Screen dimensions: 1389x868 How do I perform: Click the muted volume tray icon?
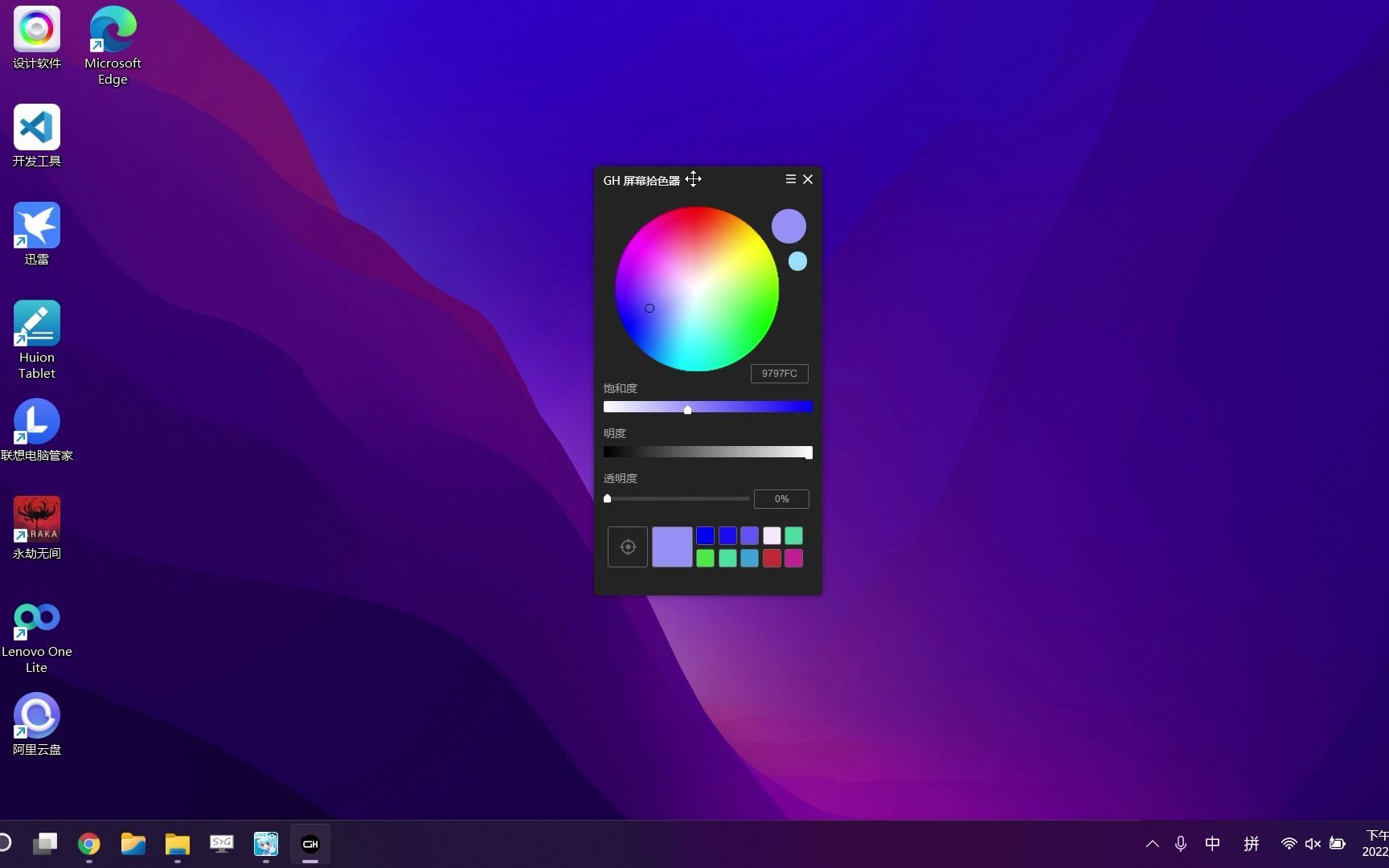pyautogui.click(x=1313, y=844)
